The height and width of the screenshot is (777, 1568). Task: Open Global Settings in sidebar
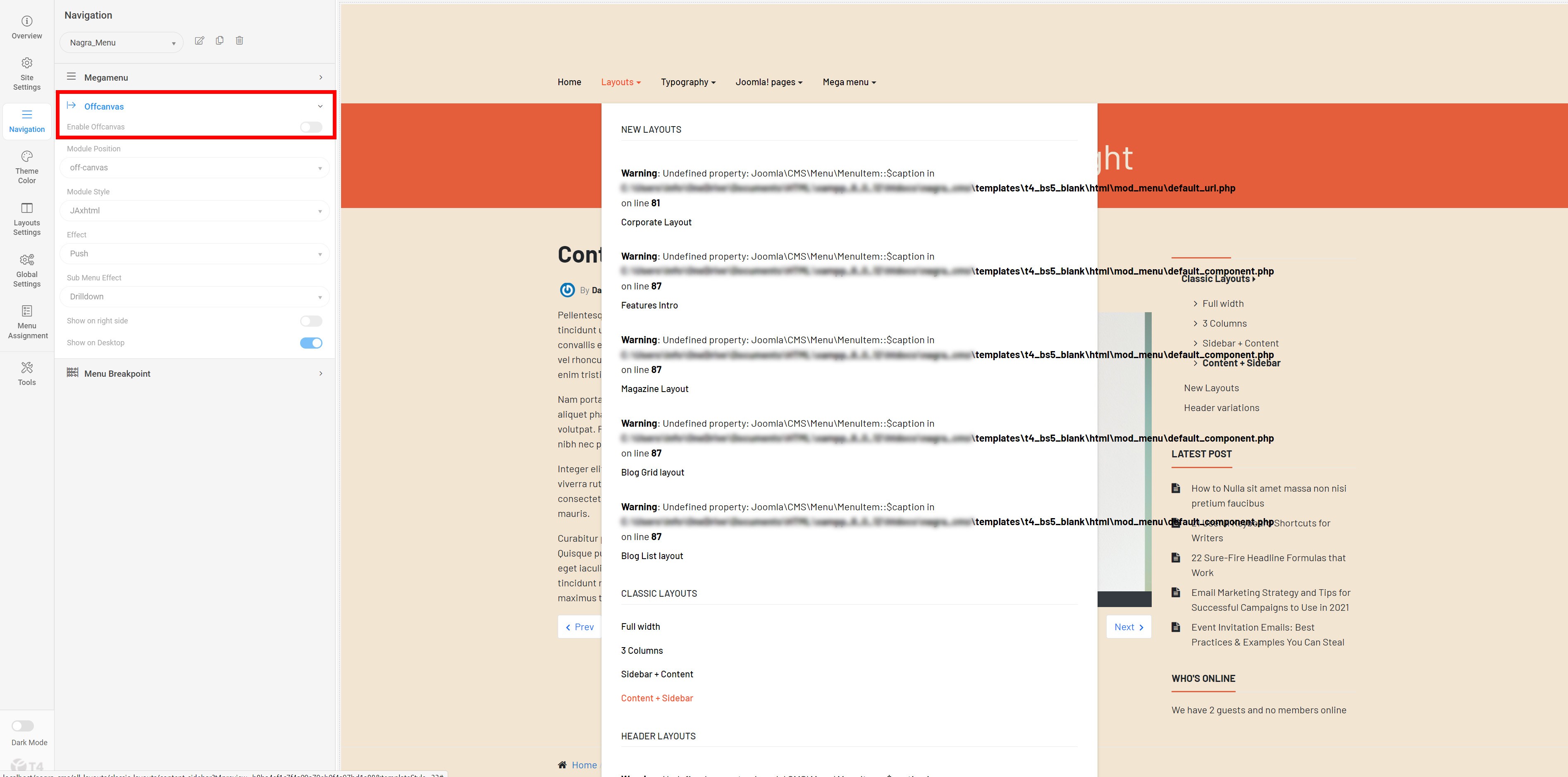click(27, 270)
